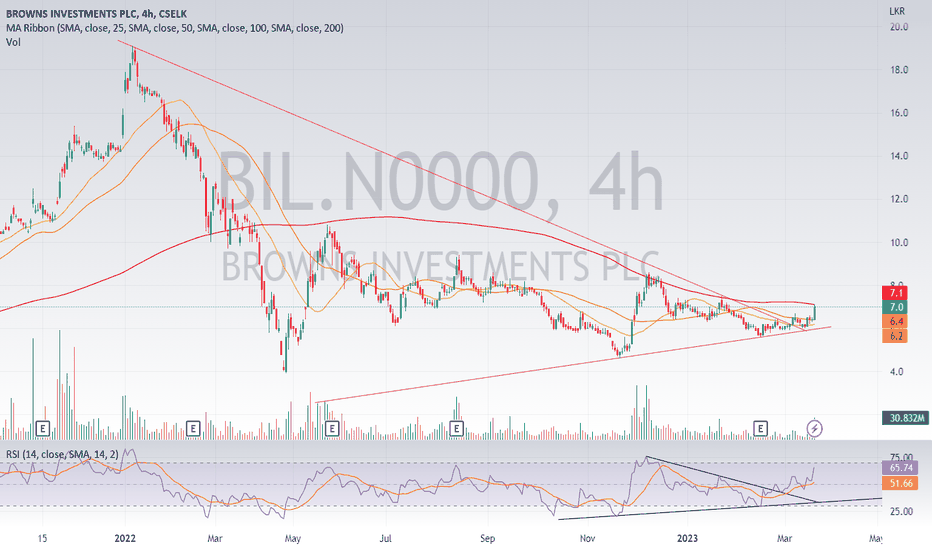Select the MA Ribbon indicator legend
The height and width of the screenshot is (550, 932).
pyautogui.click(x=175, y=27)
